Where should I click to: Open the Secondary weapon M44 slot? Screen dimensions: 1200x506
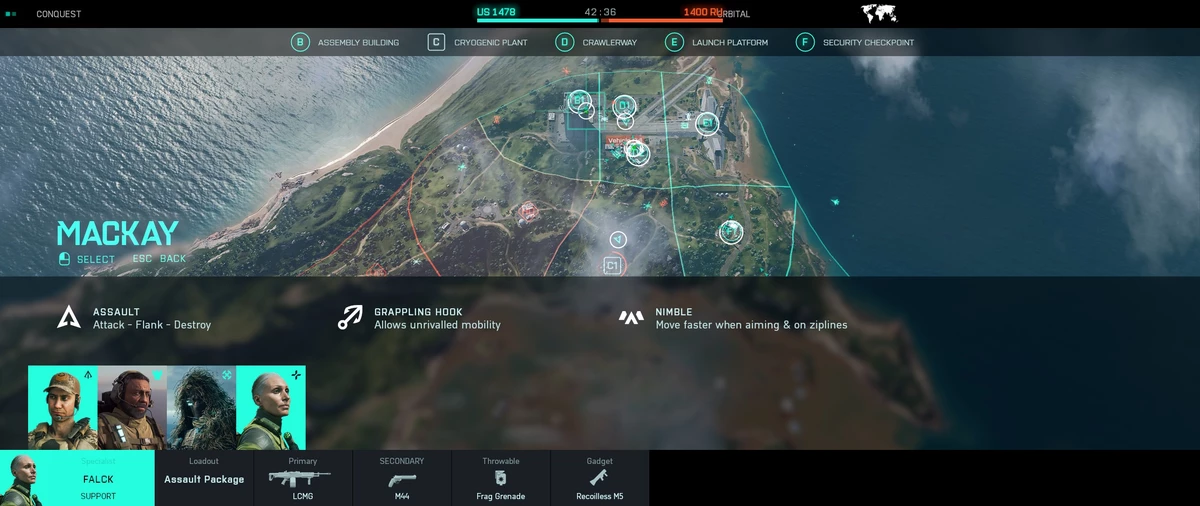pos(402,478)
